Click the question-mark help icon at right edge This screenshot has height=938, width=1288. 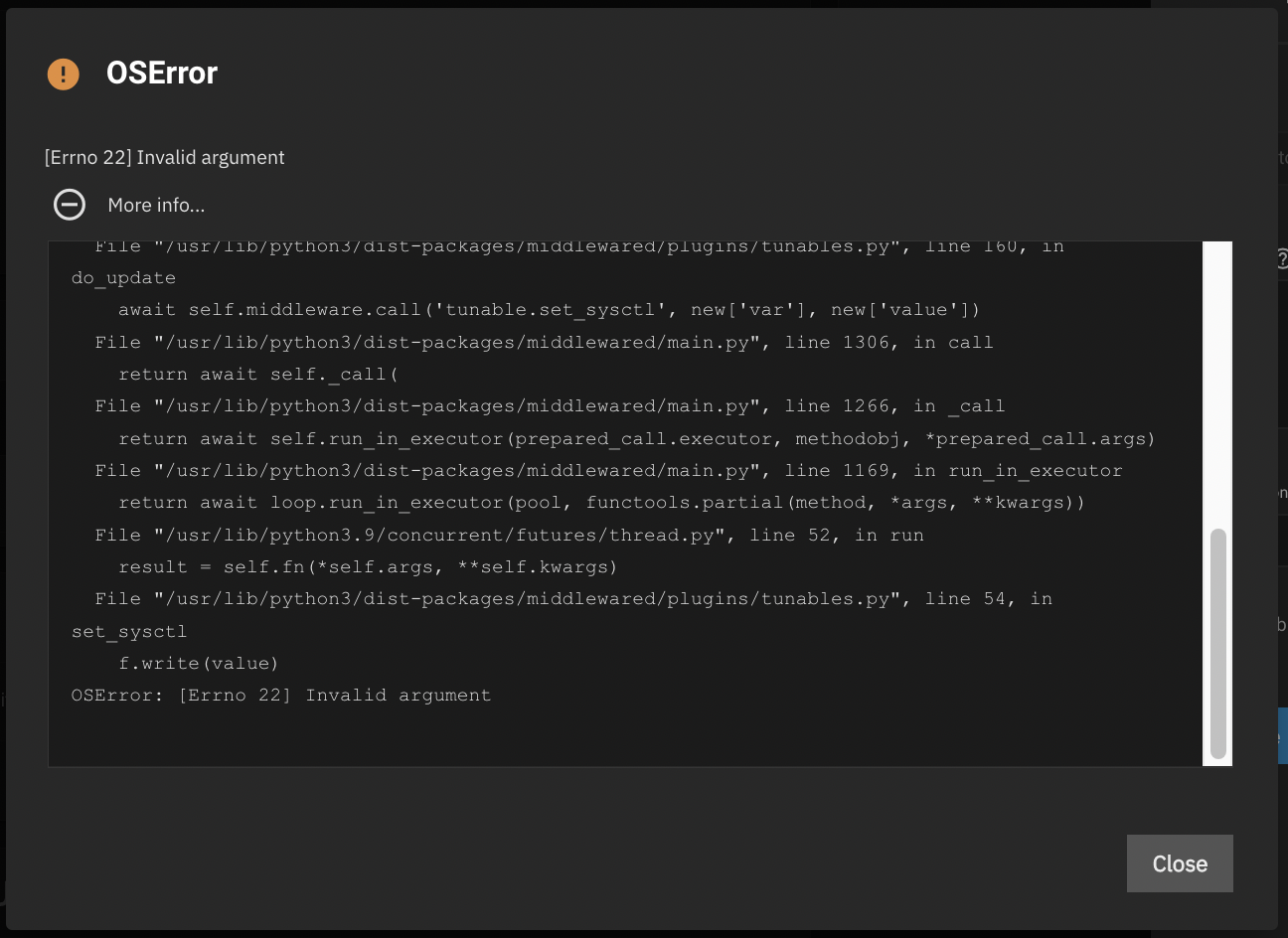(1281, 259)
